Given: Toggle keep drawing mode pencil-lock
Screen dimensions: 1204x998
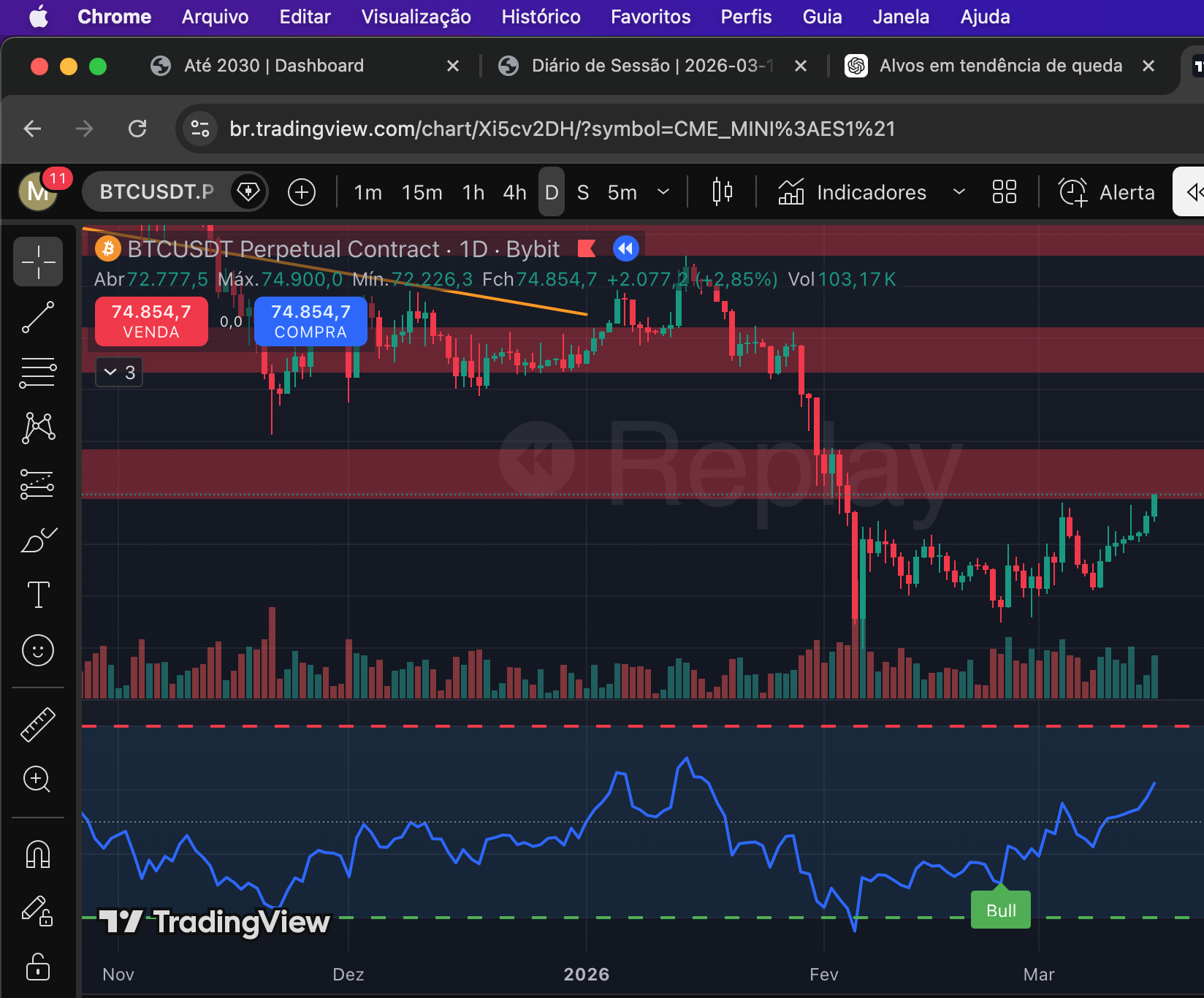Looking at the screenshot, I should pyautogui.click(x=38, y=911).
